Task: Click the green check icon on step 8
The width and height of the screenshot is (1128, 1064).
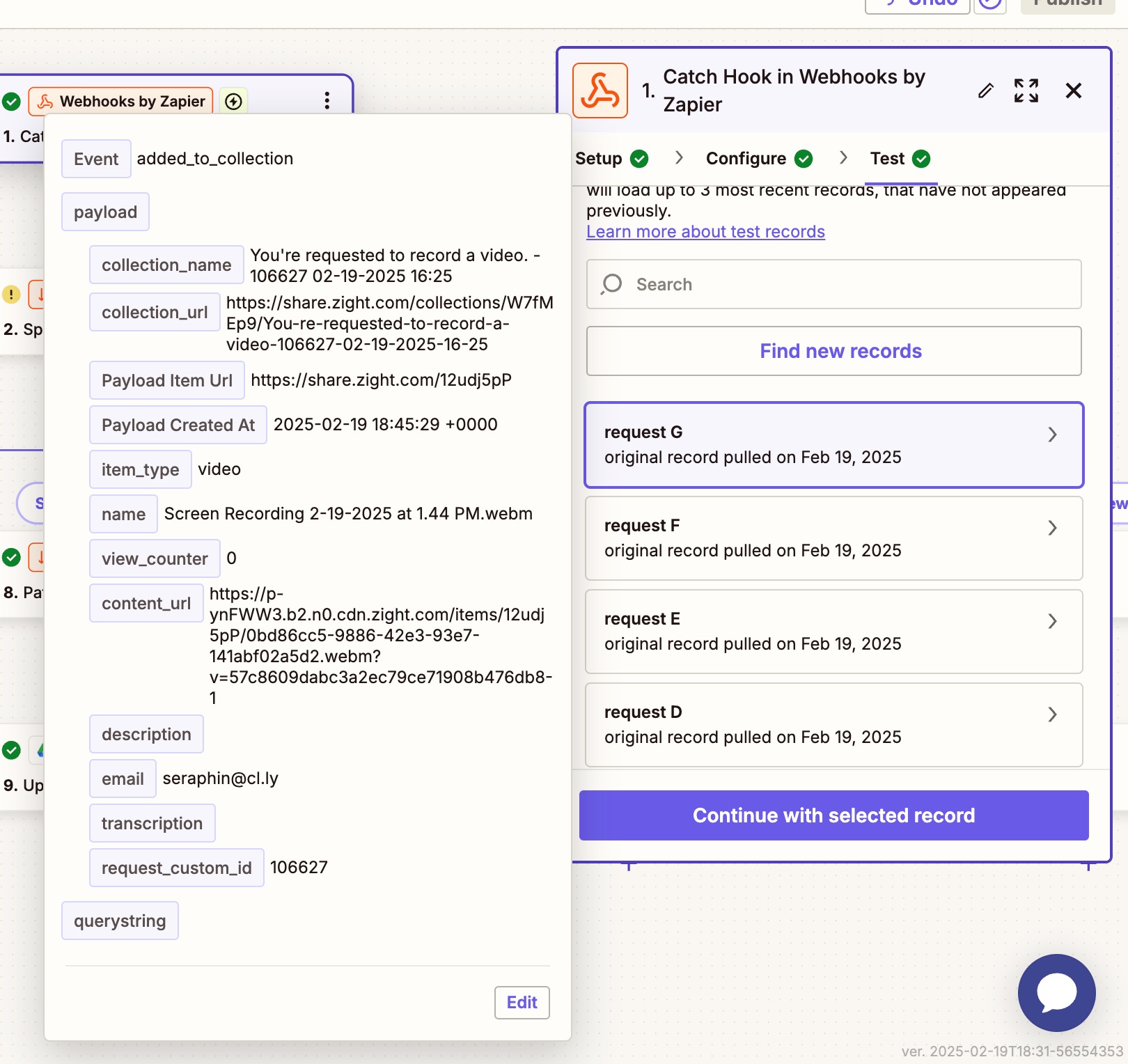Action: click(11, 557)
